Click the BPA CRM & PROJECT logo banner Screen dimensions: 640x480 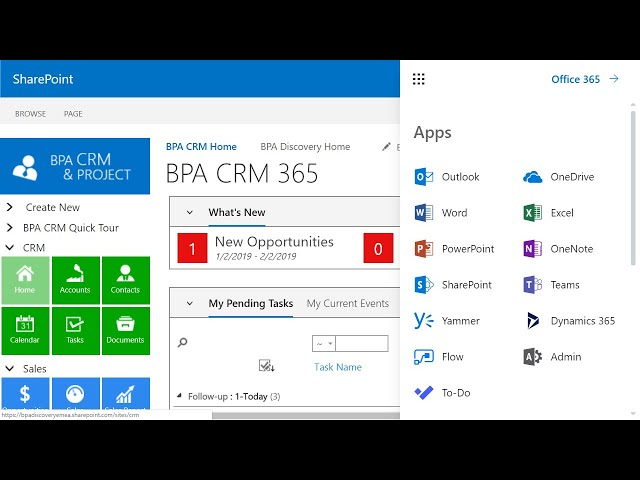tap(75, 167)
